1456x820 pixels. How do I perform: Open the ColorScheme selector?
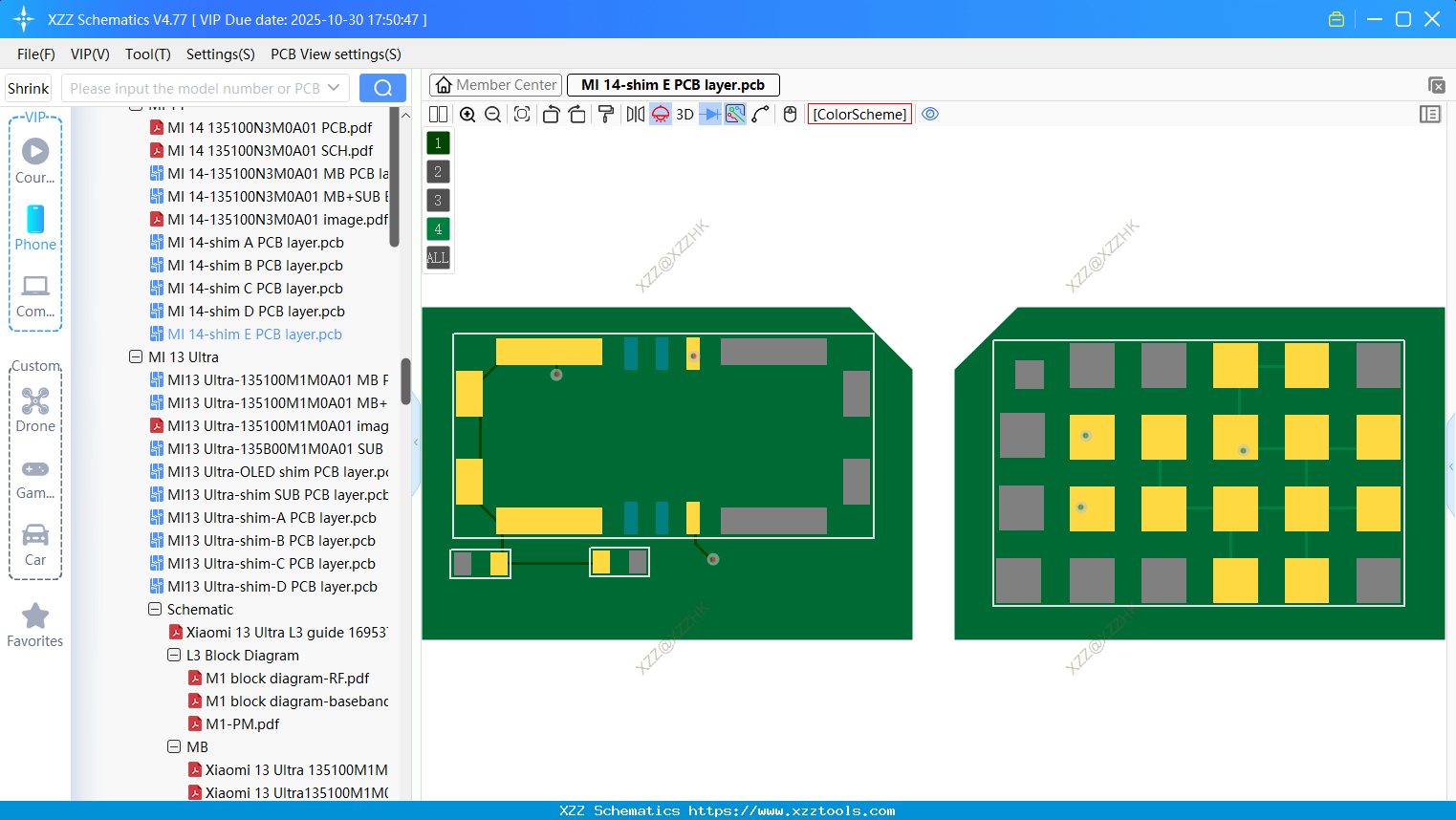pos(858,114)
